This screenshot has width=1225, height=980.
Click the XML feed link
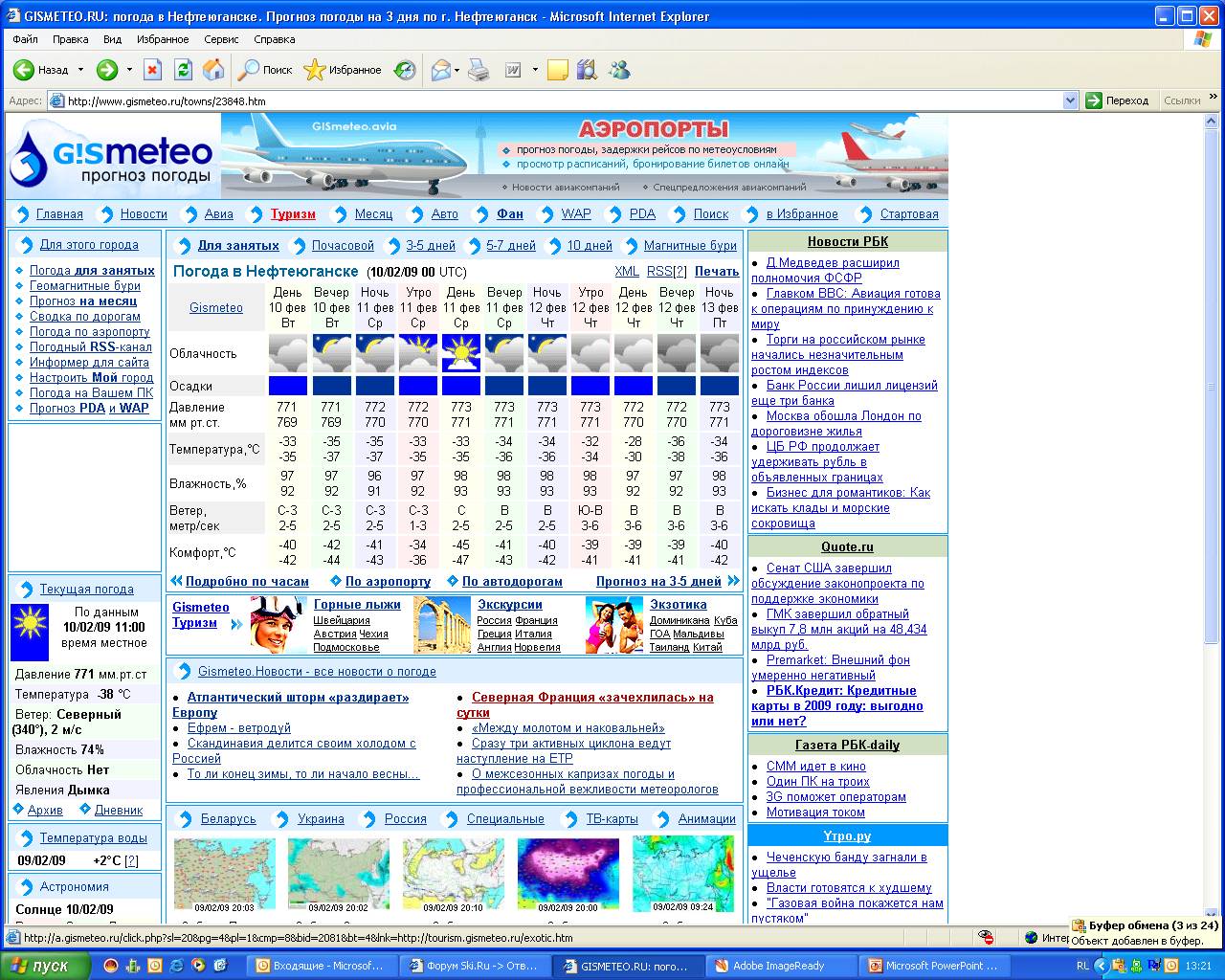tap(627, 272)
